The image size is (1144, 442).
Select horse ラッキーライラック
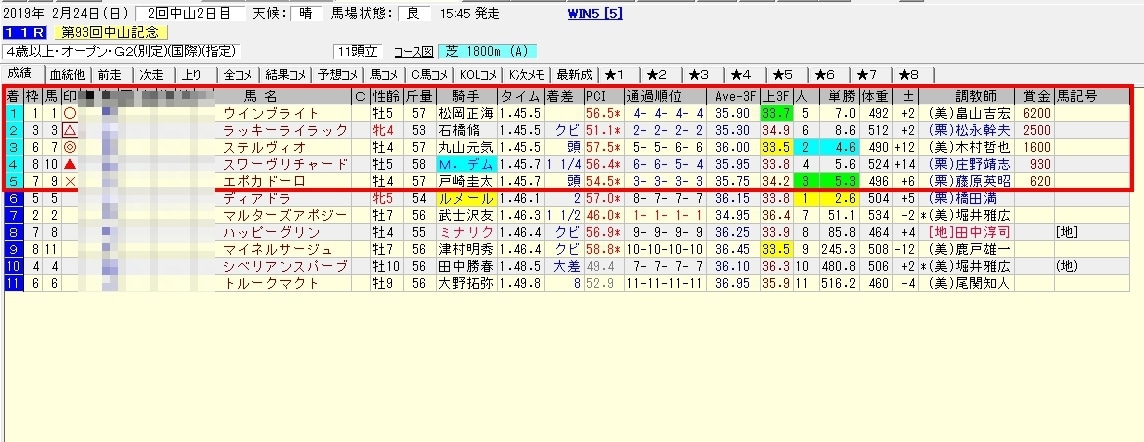[286, 130]
